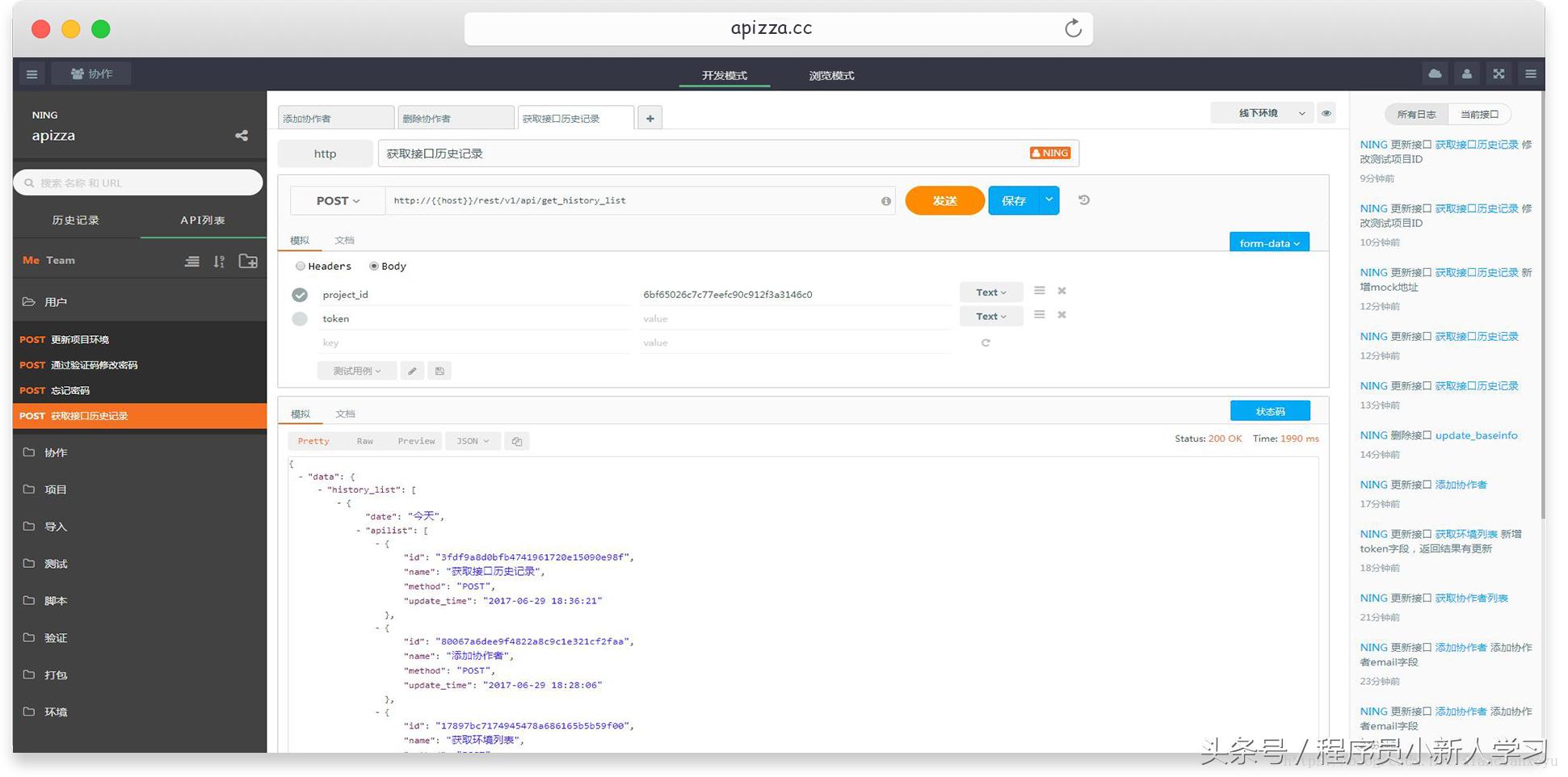Screen dimensions: 1568x777
Task: Reload the browser page
Action: pos(1073,28)
